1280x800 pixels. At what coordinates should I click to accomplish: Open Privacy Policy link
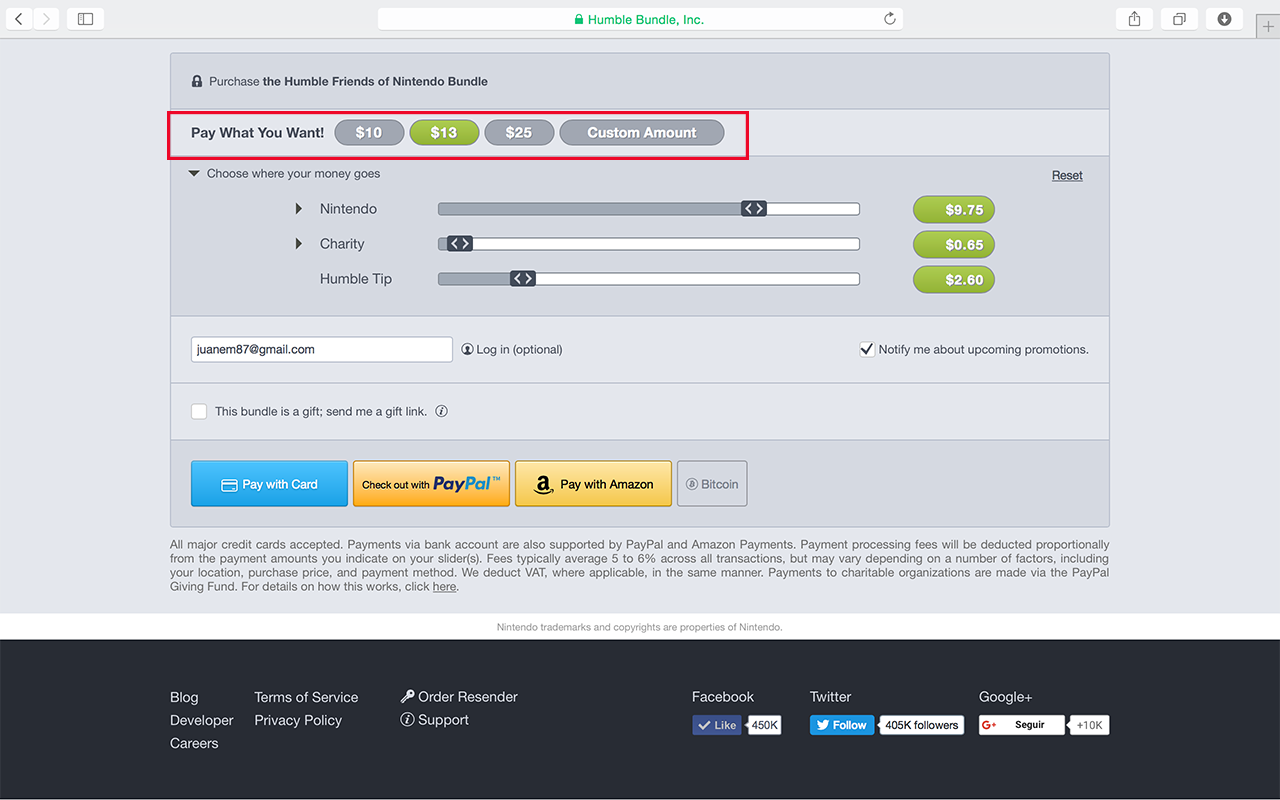pyautogui.click(x=298, y=720)
